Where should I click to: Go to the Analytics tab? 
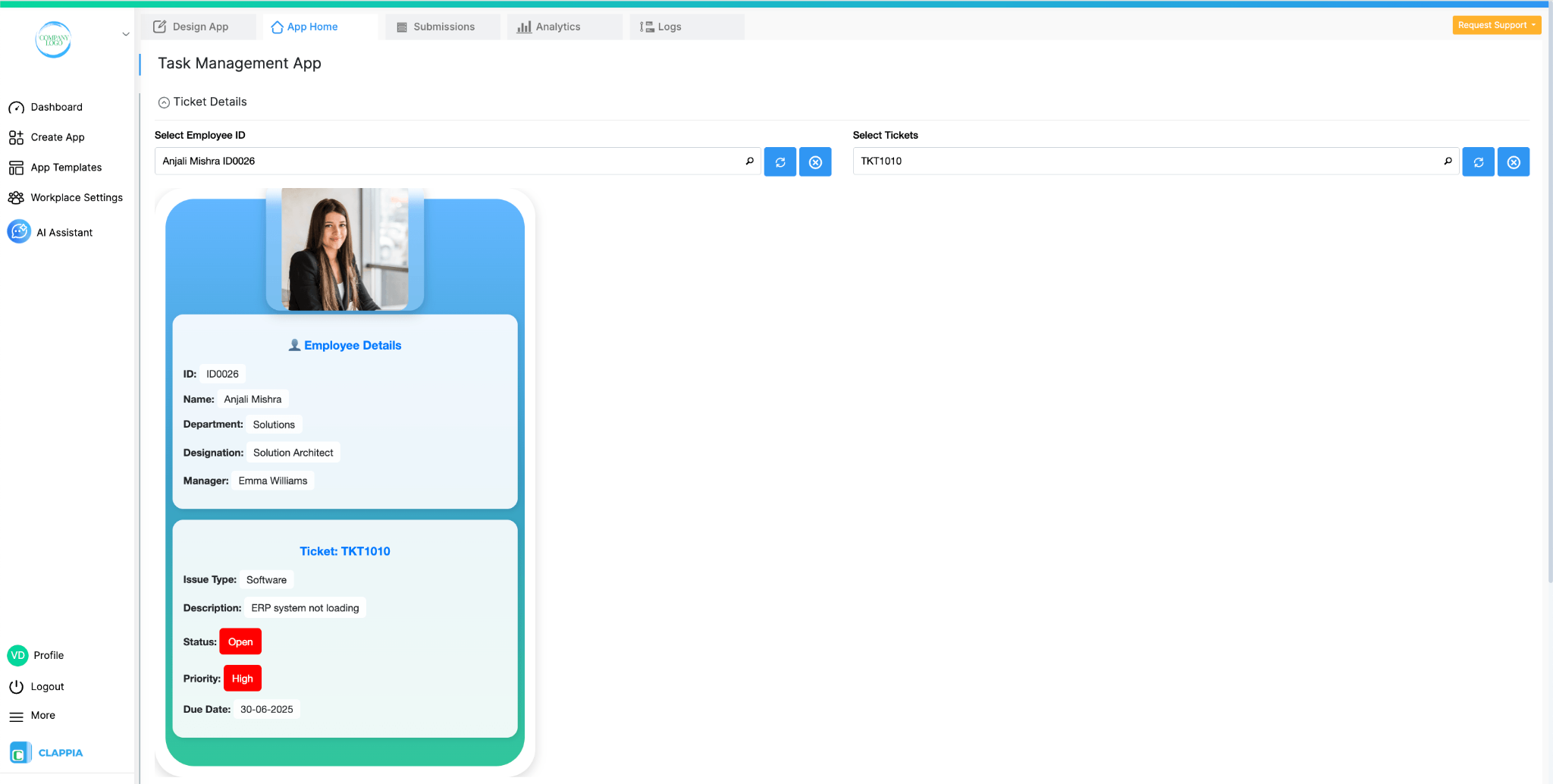click(x=565, y=27)
